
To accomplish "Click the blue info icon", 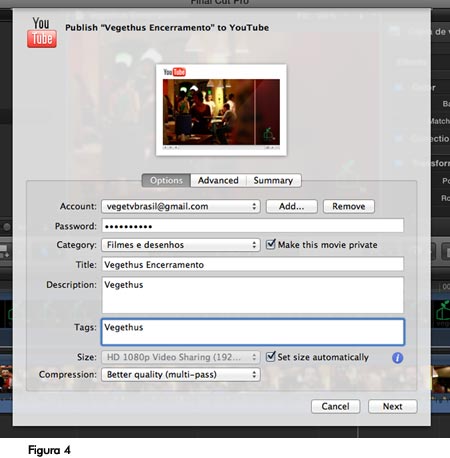I will pyautogui.click(x=397, y=358).
